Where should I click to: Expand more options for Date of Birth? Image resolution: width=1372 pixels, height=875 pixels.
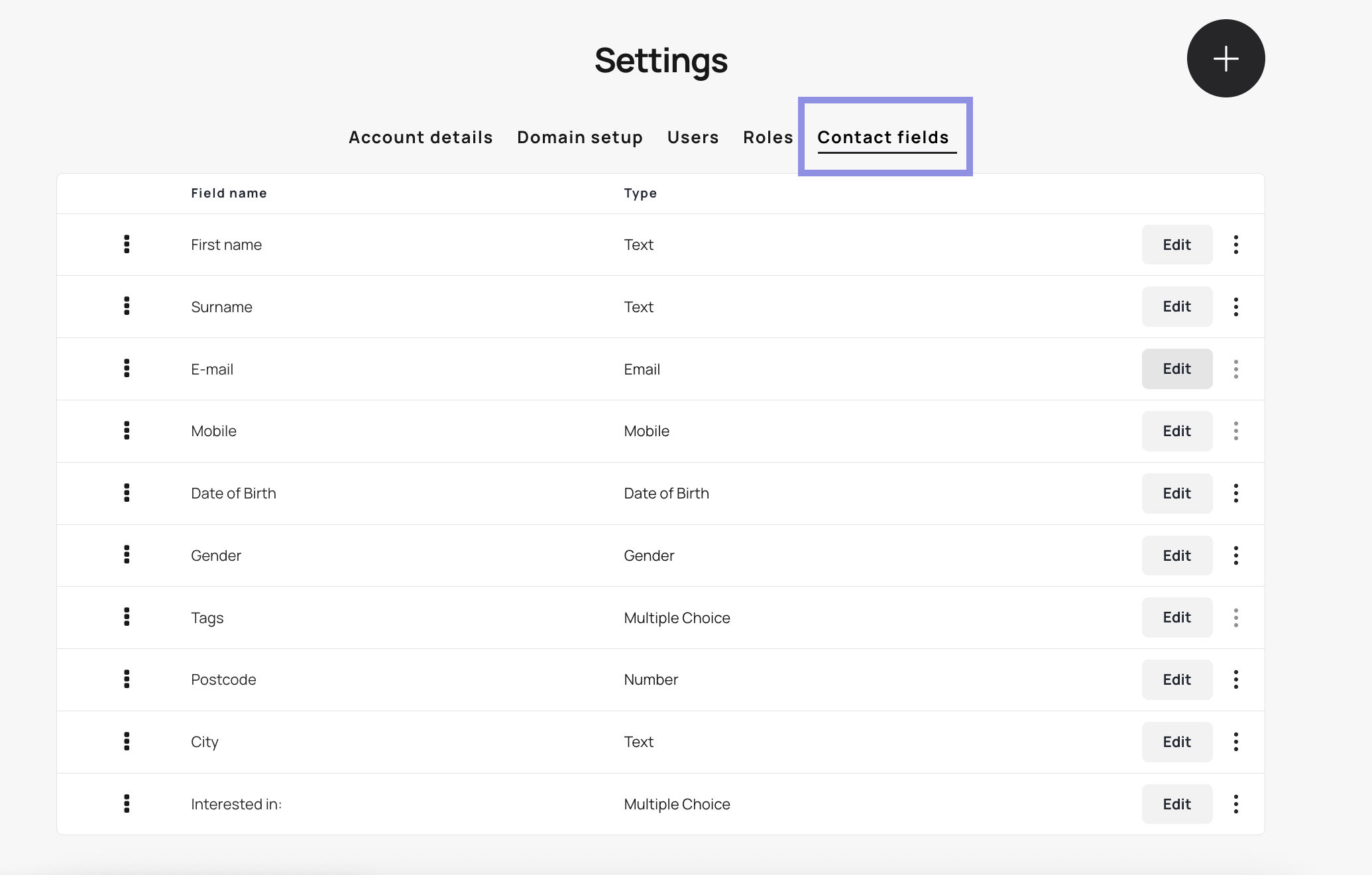click(1235, 493)
